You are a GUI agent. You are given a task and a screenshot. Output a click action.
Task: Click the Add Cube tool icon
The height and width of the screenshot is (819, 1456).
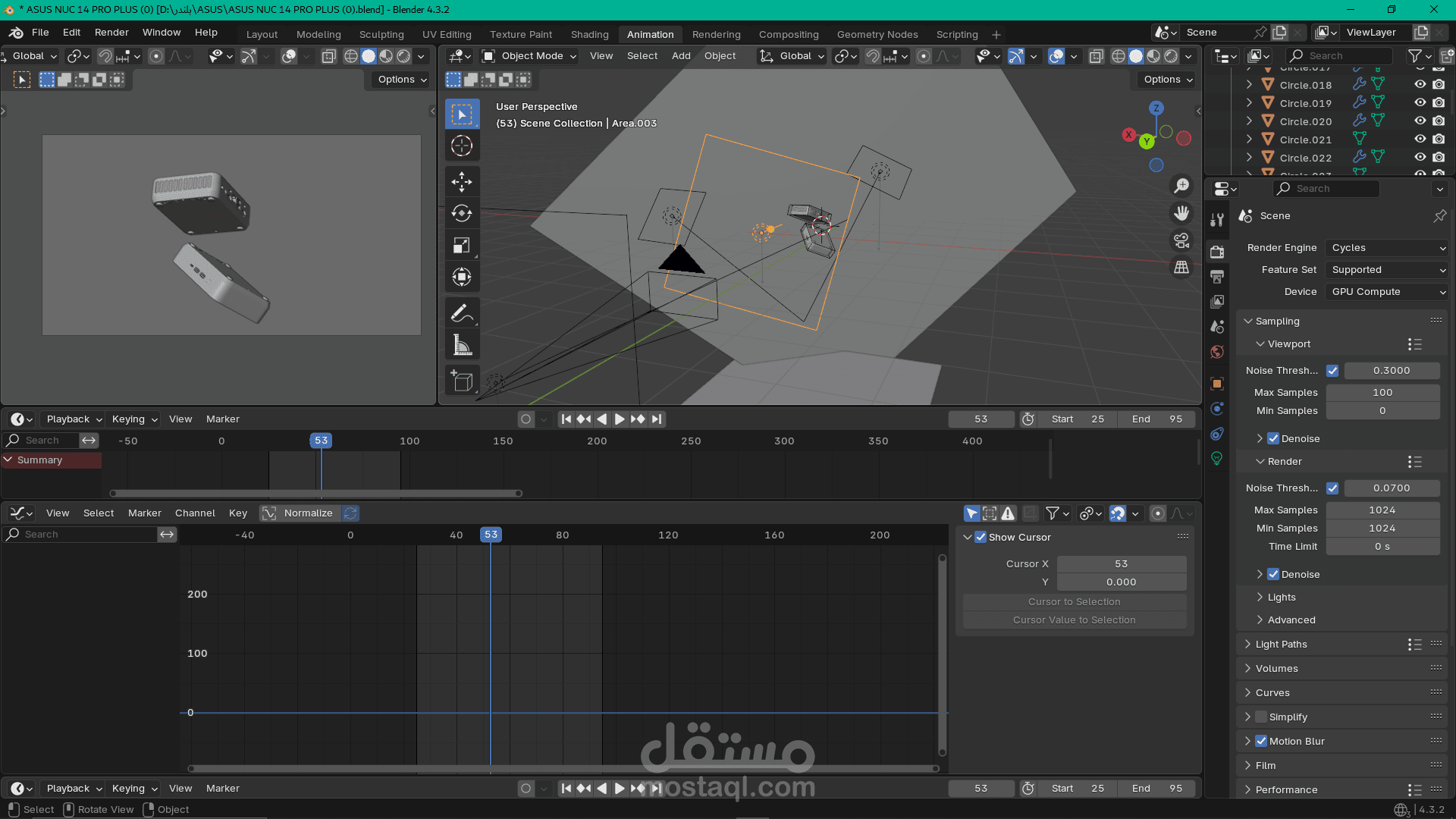point(462,381)
